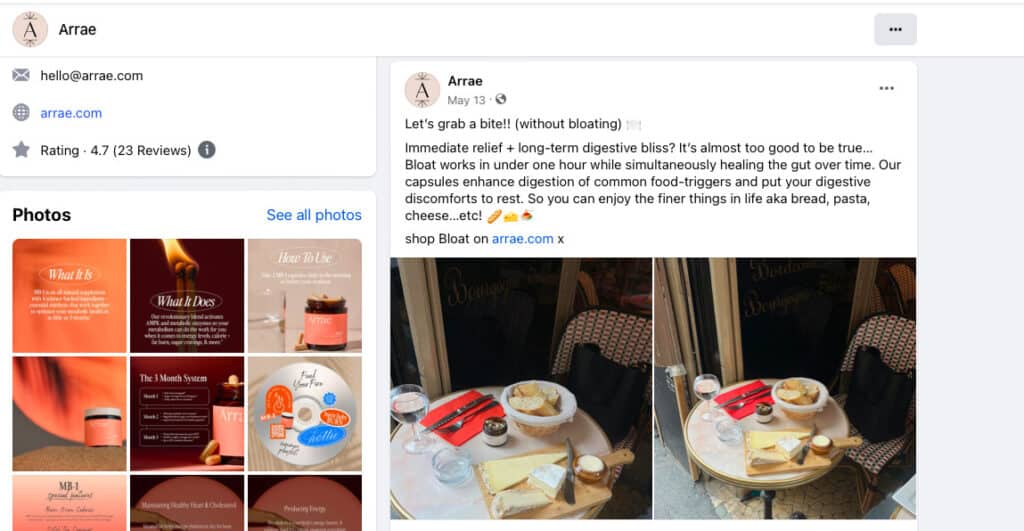Screen dimensions: 1024x531
Task: Open the 'What It Is' photo thumbnail
Action: [x=69, y=296]
